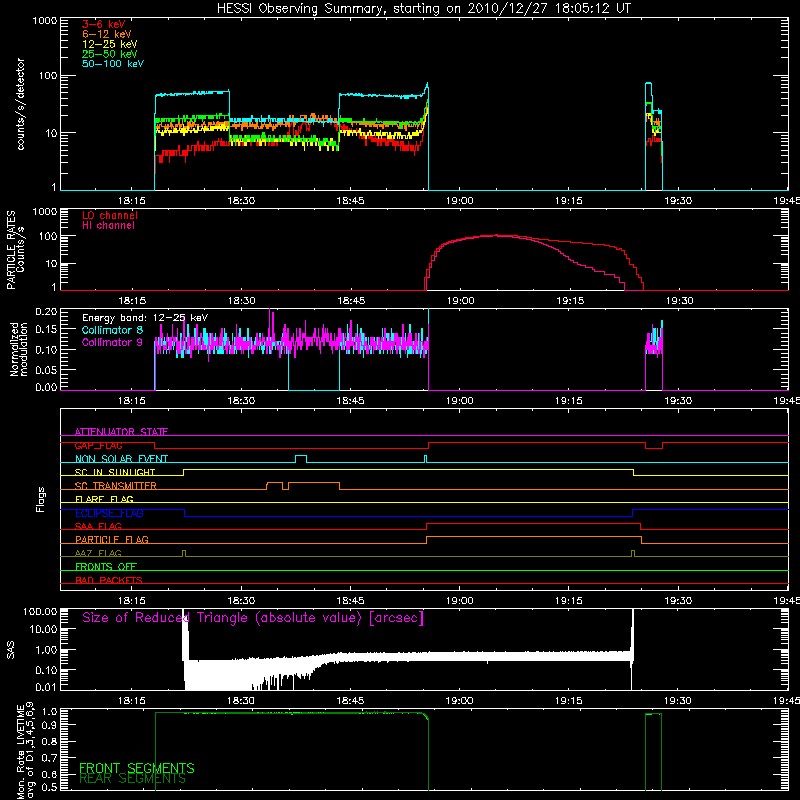The width and height of the screenshot is (800, 800).
Task: Select the SAA_FLAG label
Action: pyautogui.click(x=98, y=526)
